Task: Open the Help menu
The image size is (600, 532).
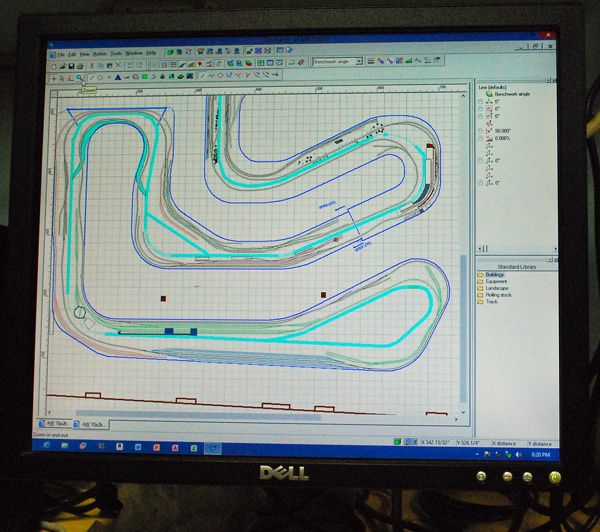Action: click(x=151, y=53)
